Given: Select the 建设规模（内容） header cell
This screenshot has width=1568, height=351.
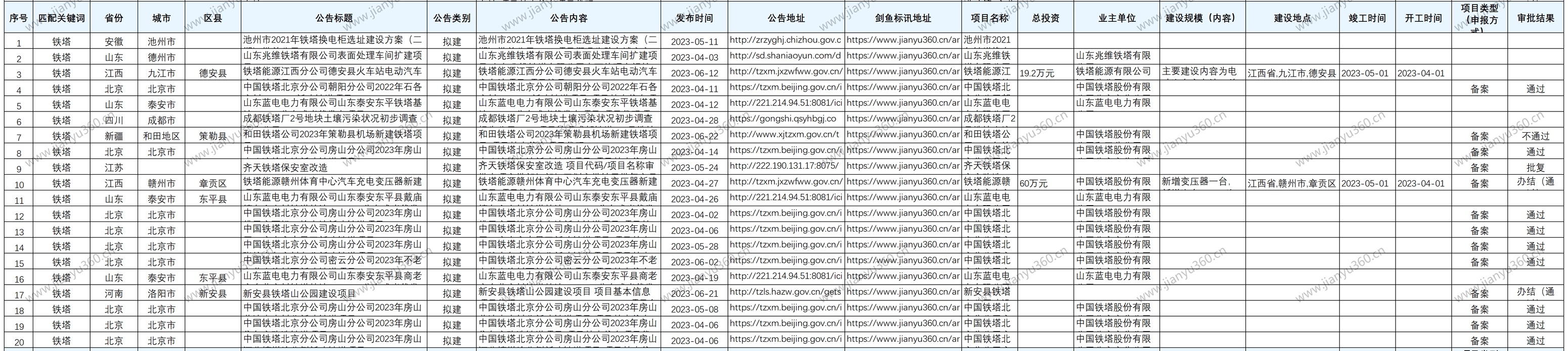Looking at the screenshot, I should (1202, 18).
